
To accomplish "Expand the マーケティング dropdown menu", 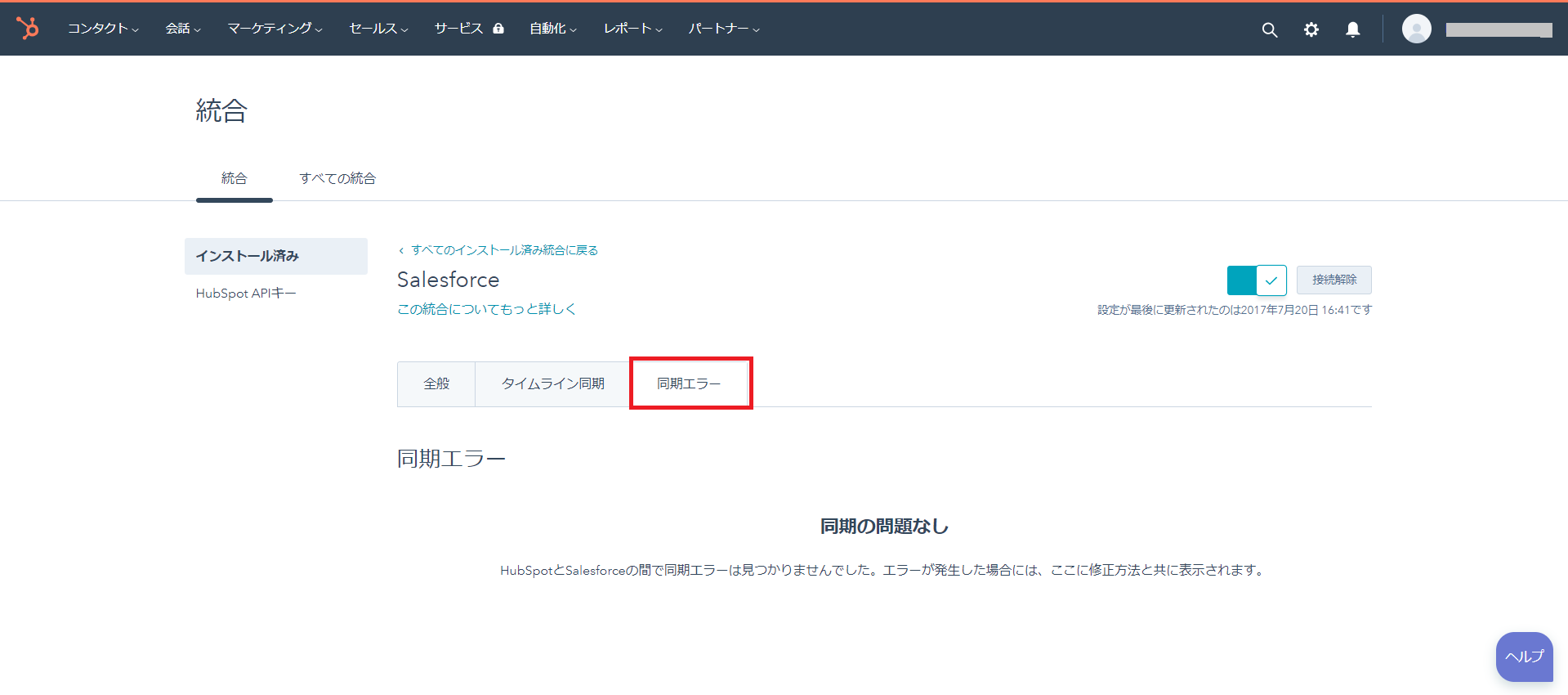I will tap(275, 29).
